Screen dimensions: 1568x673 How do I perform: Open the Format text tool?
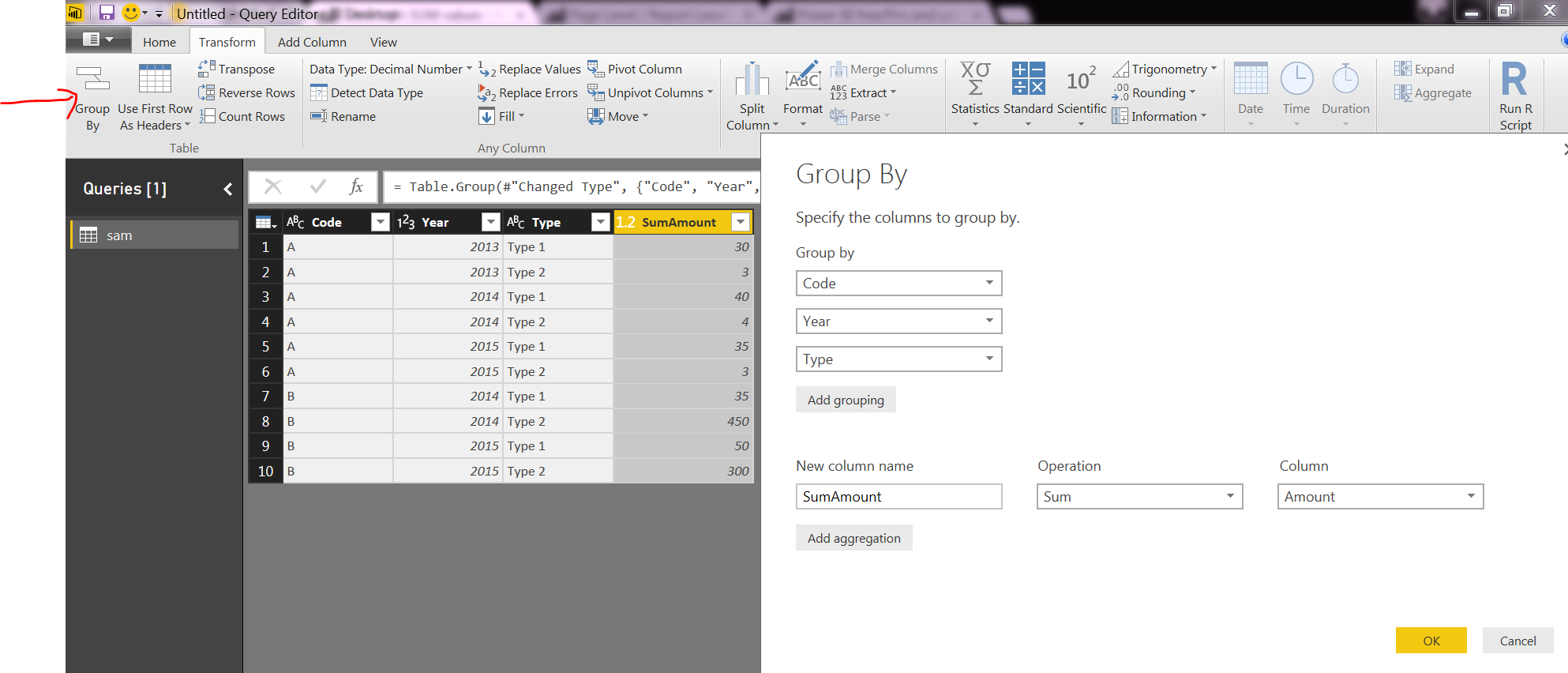(x=803, y=93)
